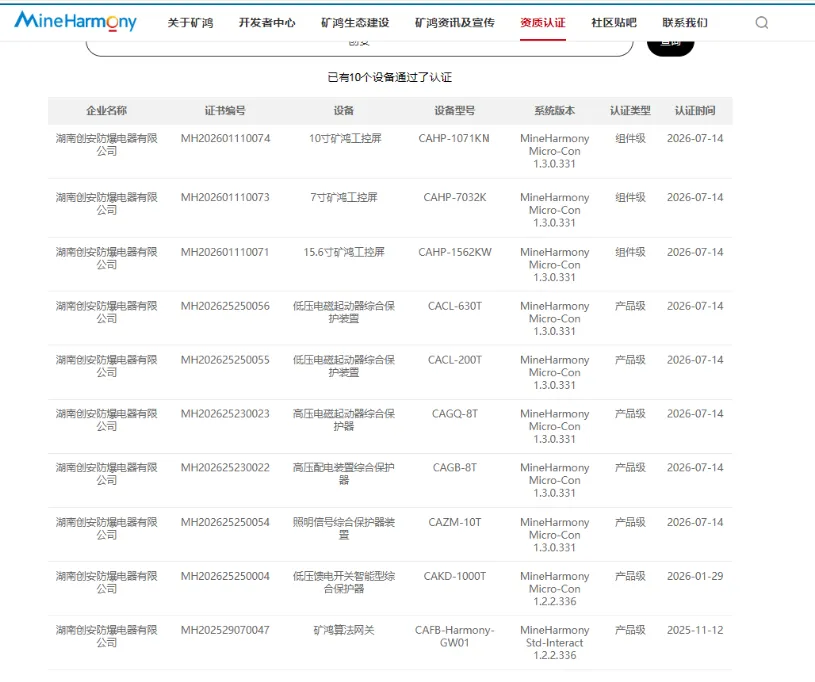815x682 pixels.
Task: Select certificate number MH202625230022
Action: (225, 468)
